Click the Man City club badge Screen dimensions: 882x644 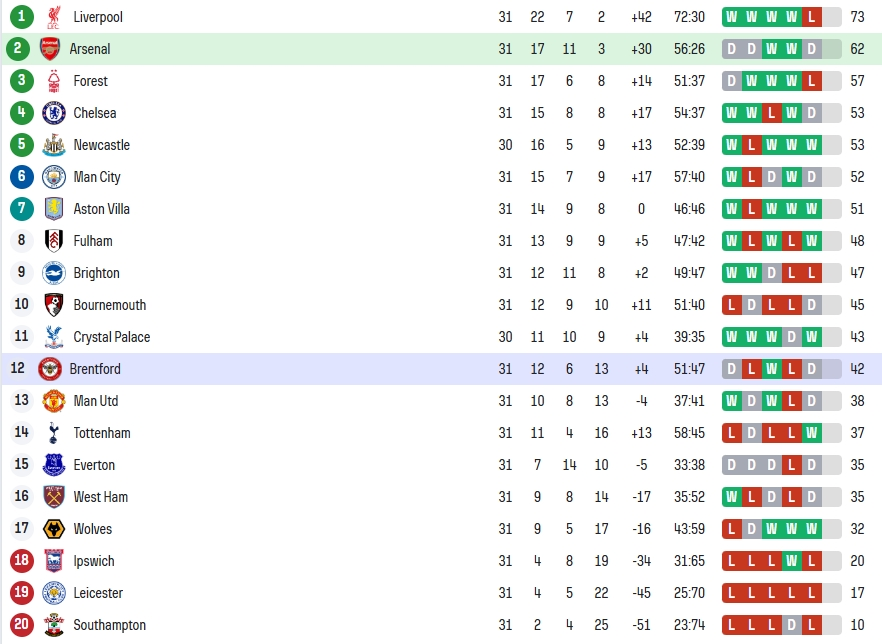tap(53, 177)
